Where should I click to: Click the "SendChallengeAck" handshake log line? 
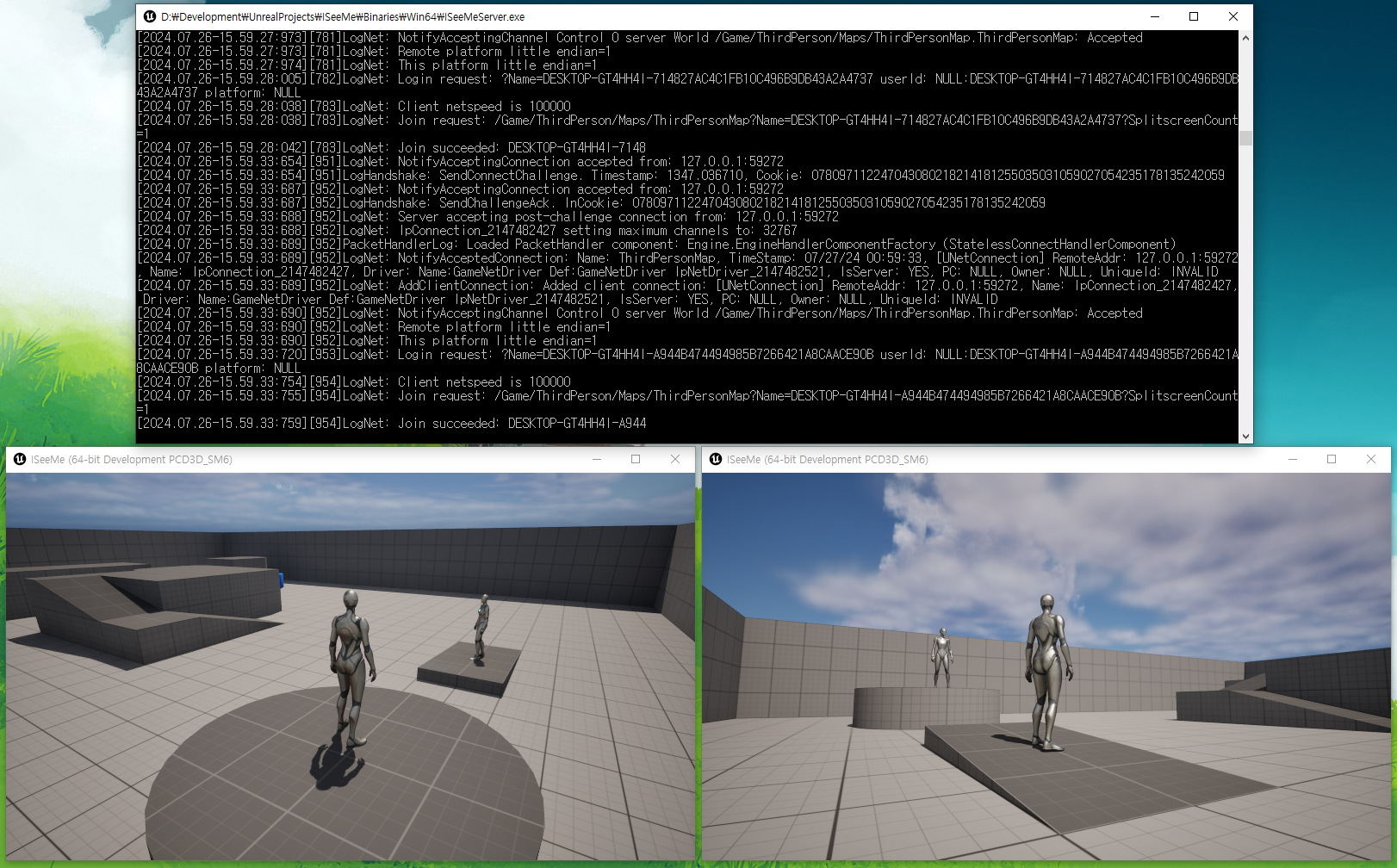[592, 203]
